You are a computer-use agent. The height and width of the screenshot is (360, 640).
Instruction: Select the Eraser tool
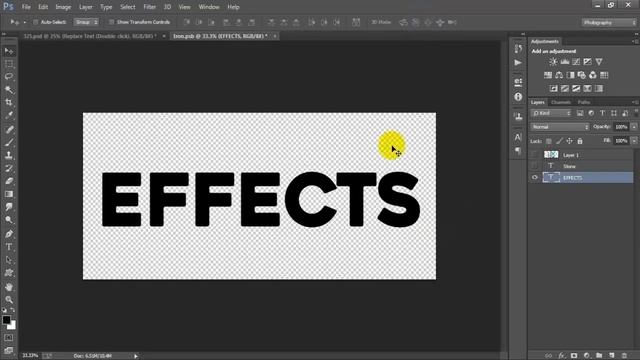click(x=9, y=181)
